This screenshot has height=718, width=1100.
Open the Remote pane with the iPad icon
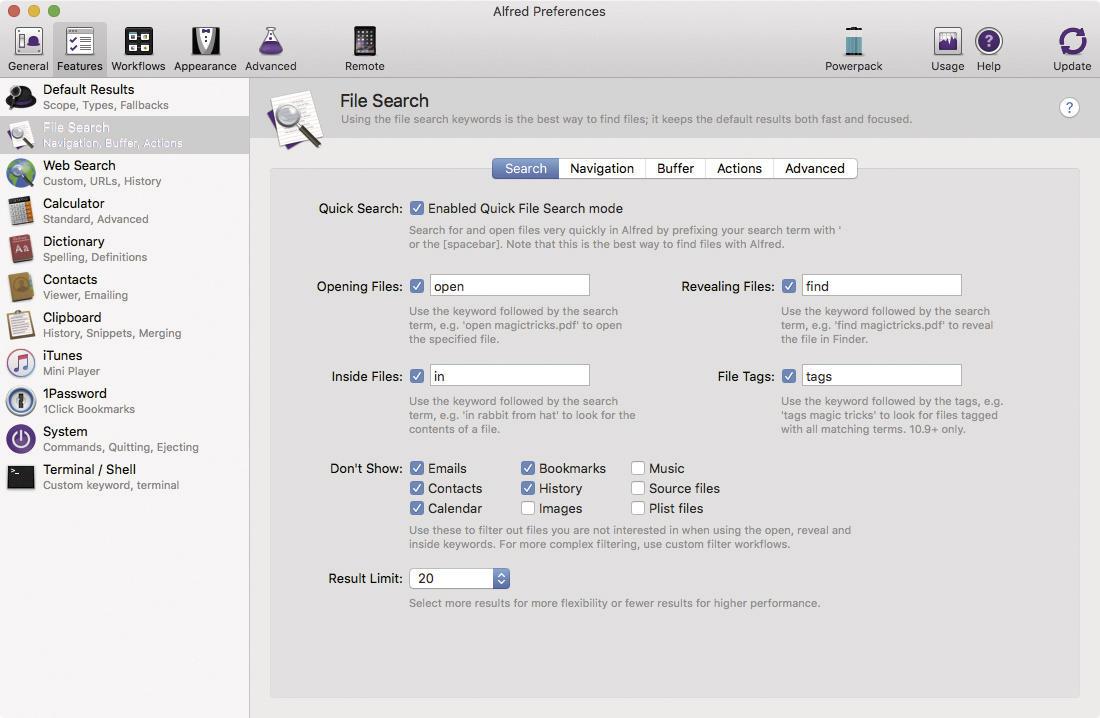coord(365,49)
